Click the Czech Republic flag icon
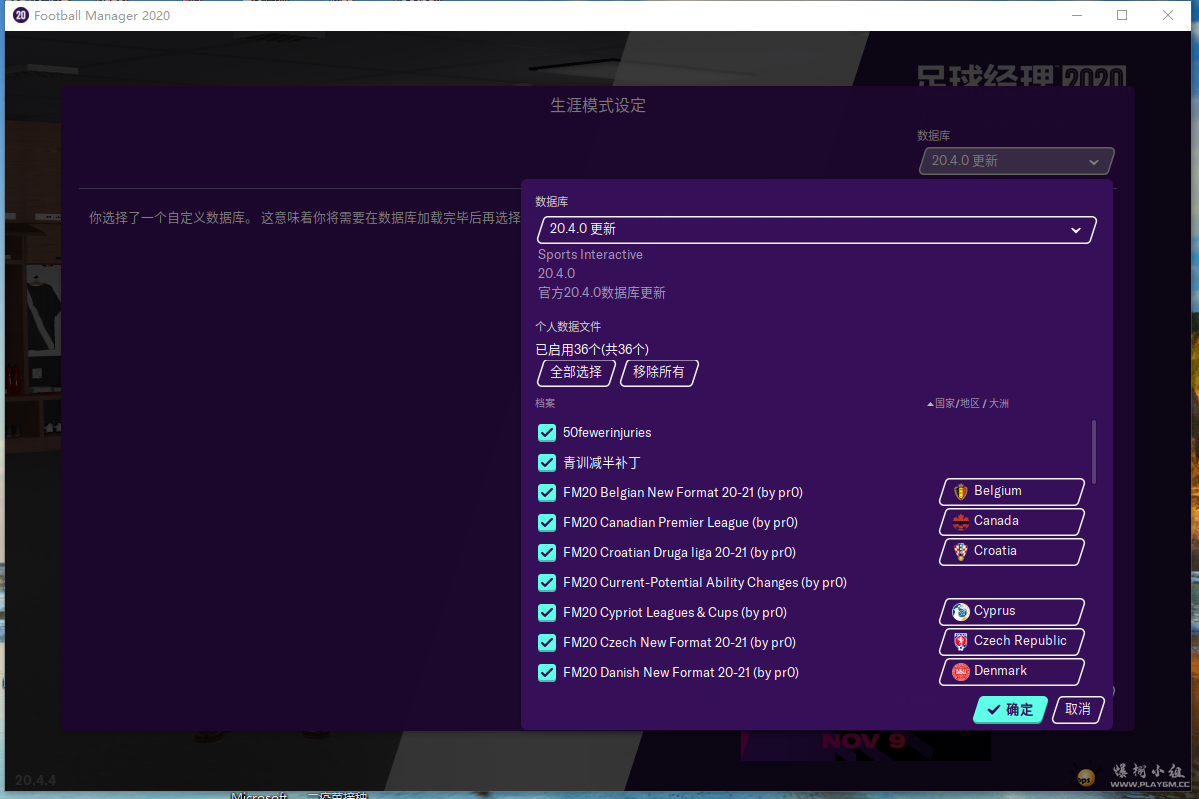 coord(961,641)
